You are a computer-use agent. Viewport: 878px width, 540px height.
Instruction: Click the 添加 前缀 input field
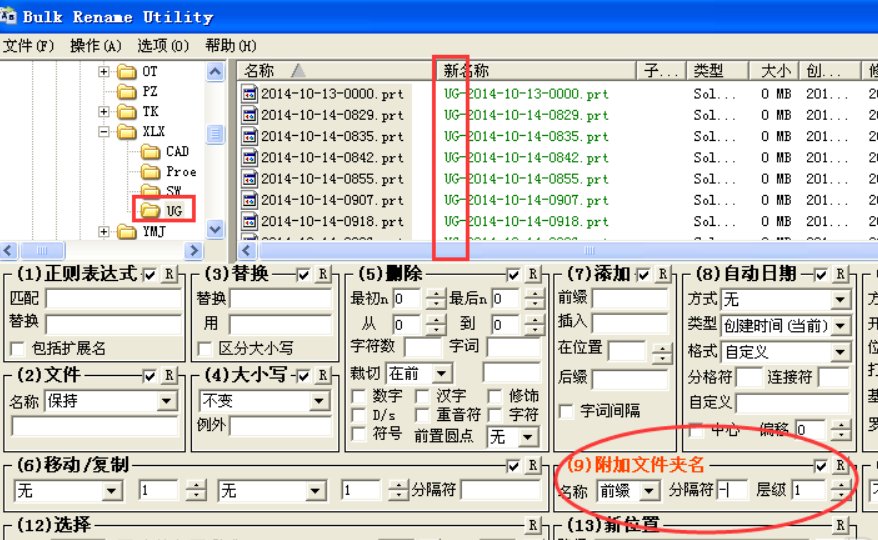pyautogui.click(x=630, y=297)
